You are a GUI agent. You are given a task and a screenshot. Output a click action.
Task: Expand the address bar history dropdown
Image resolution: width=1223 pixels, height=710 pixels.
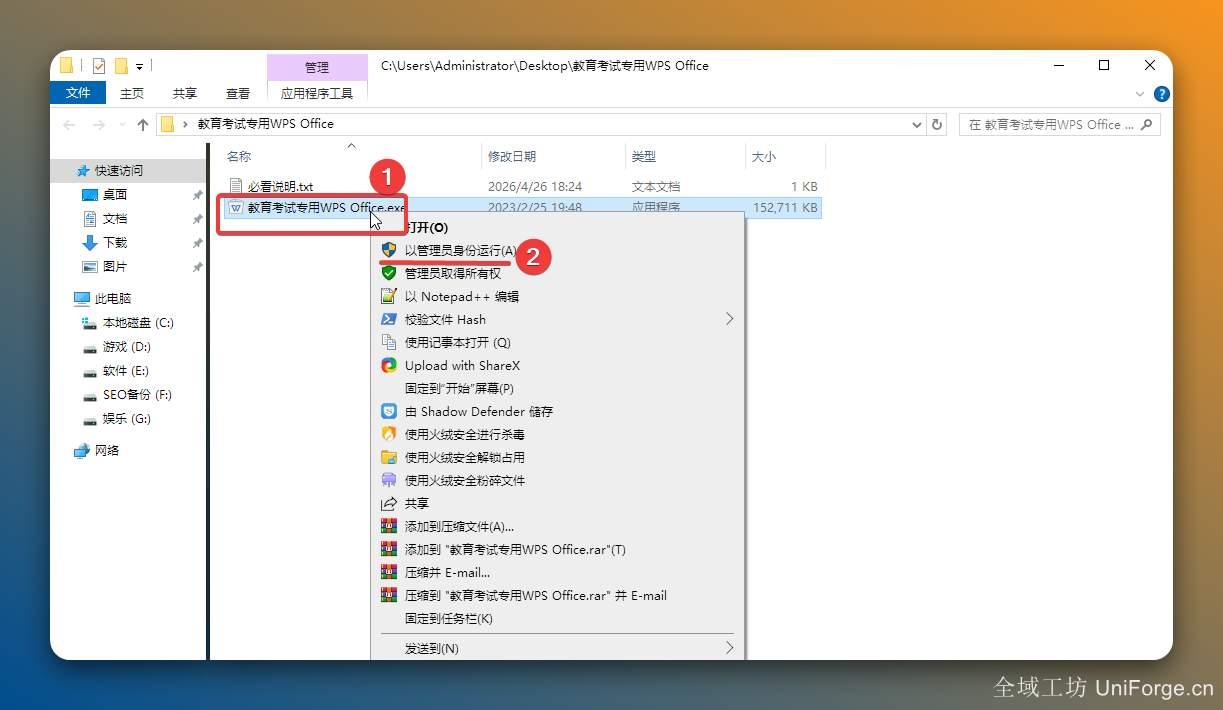[x=917, y=124]
